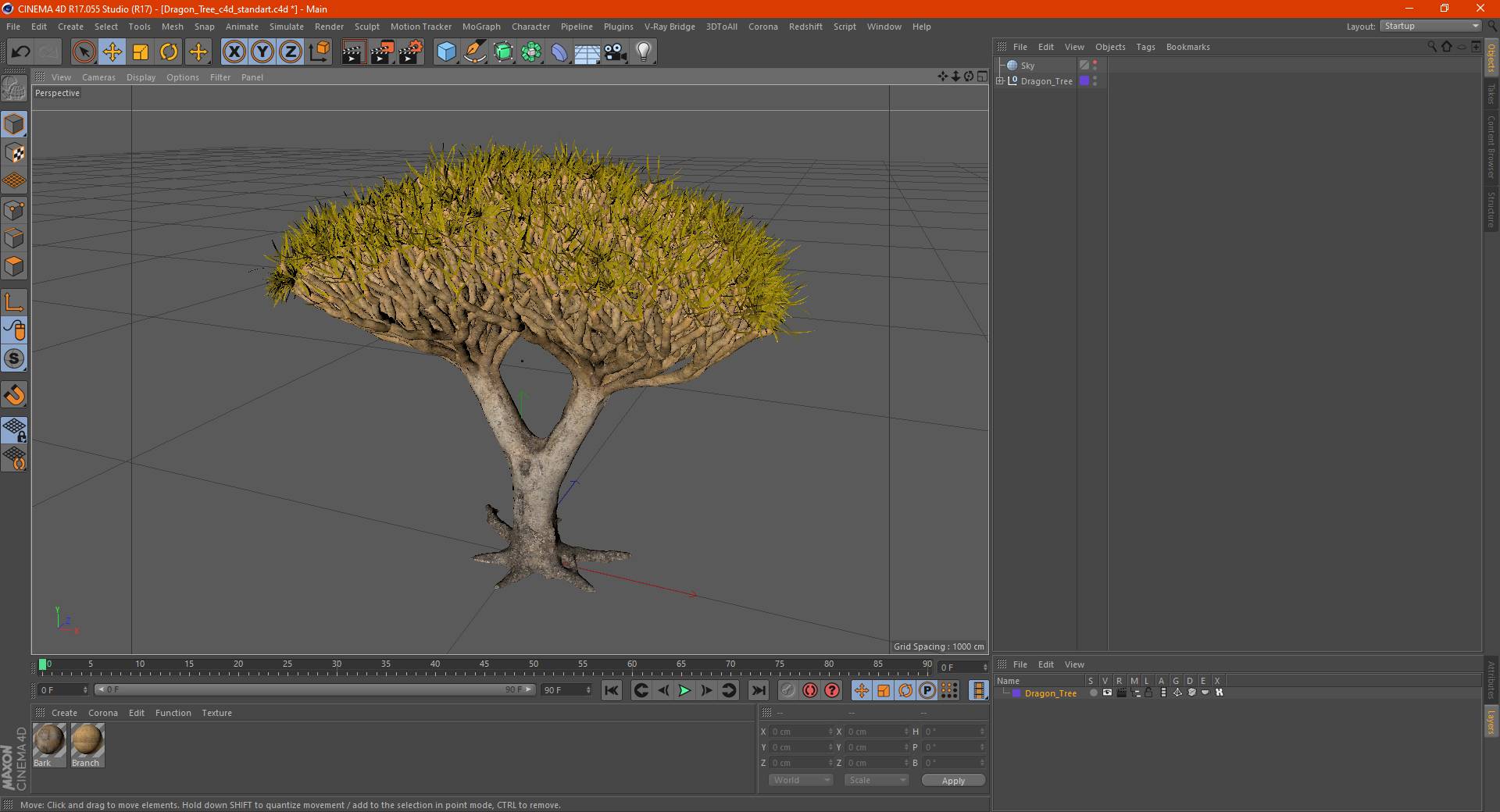
Task: Toggle Locked Workplane icon
Action: pyautogui.click(x=14, y=429)
